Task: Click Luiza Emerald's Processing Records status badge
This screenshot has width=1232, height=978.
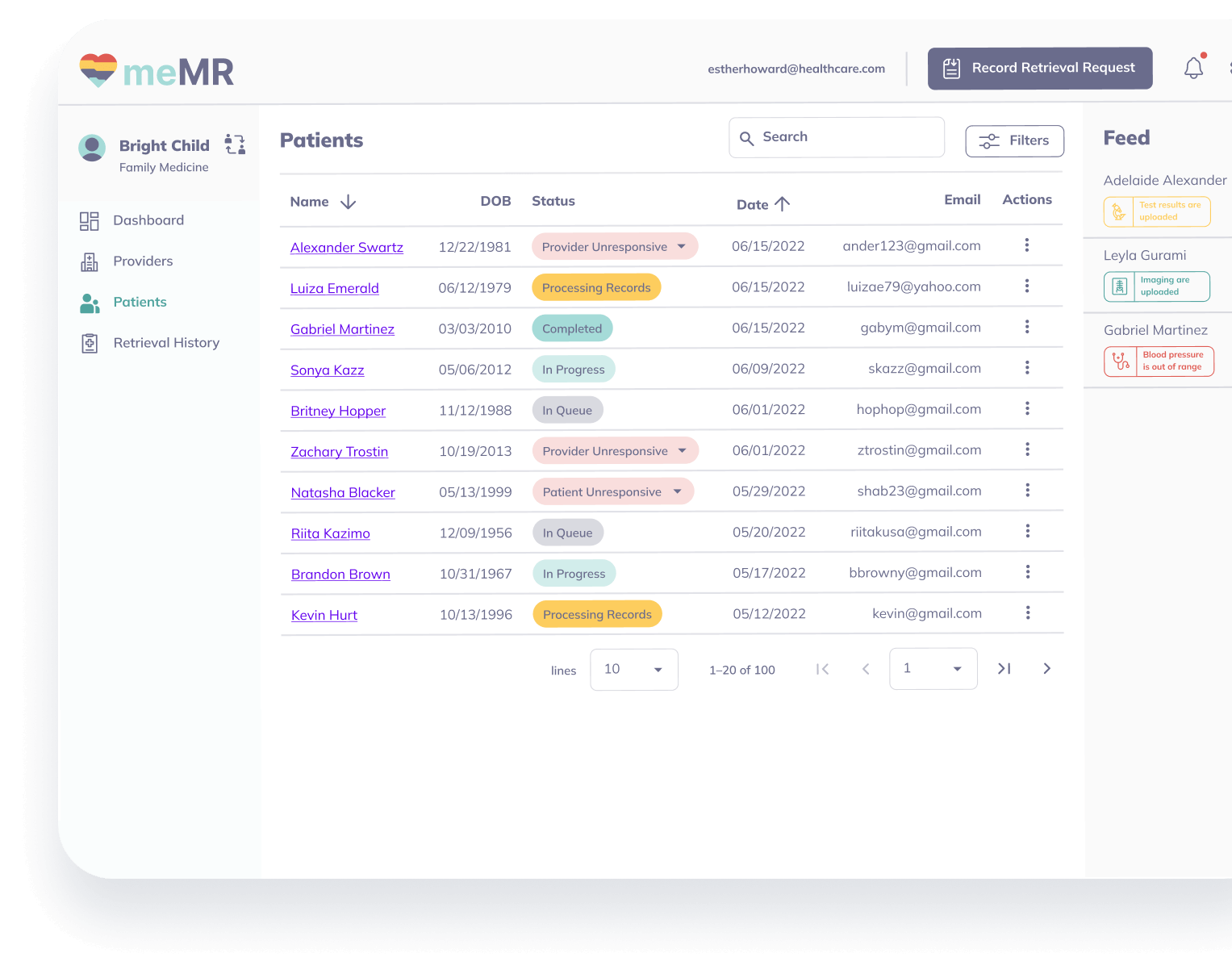Action: 596,287
